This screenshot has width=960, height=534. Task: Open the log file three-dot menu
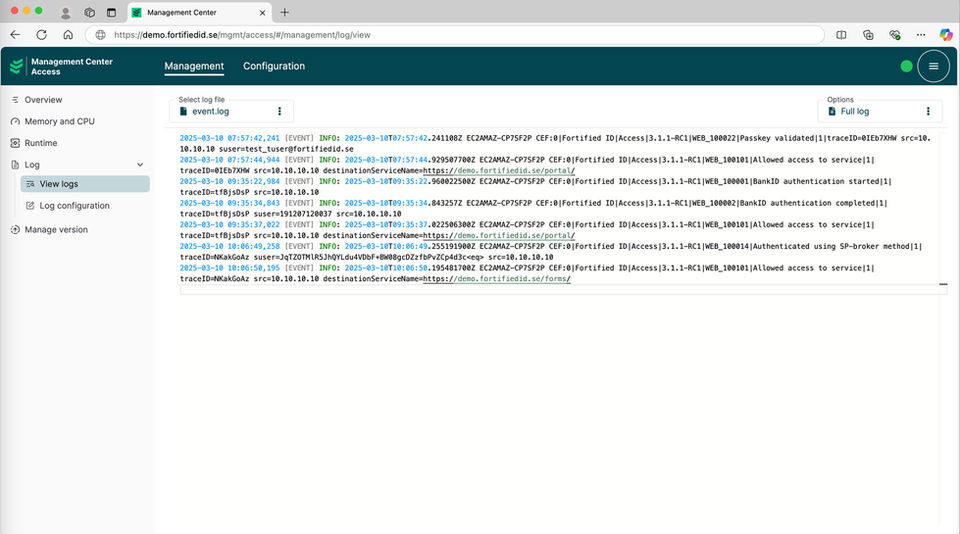point(280,111)
